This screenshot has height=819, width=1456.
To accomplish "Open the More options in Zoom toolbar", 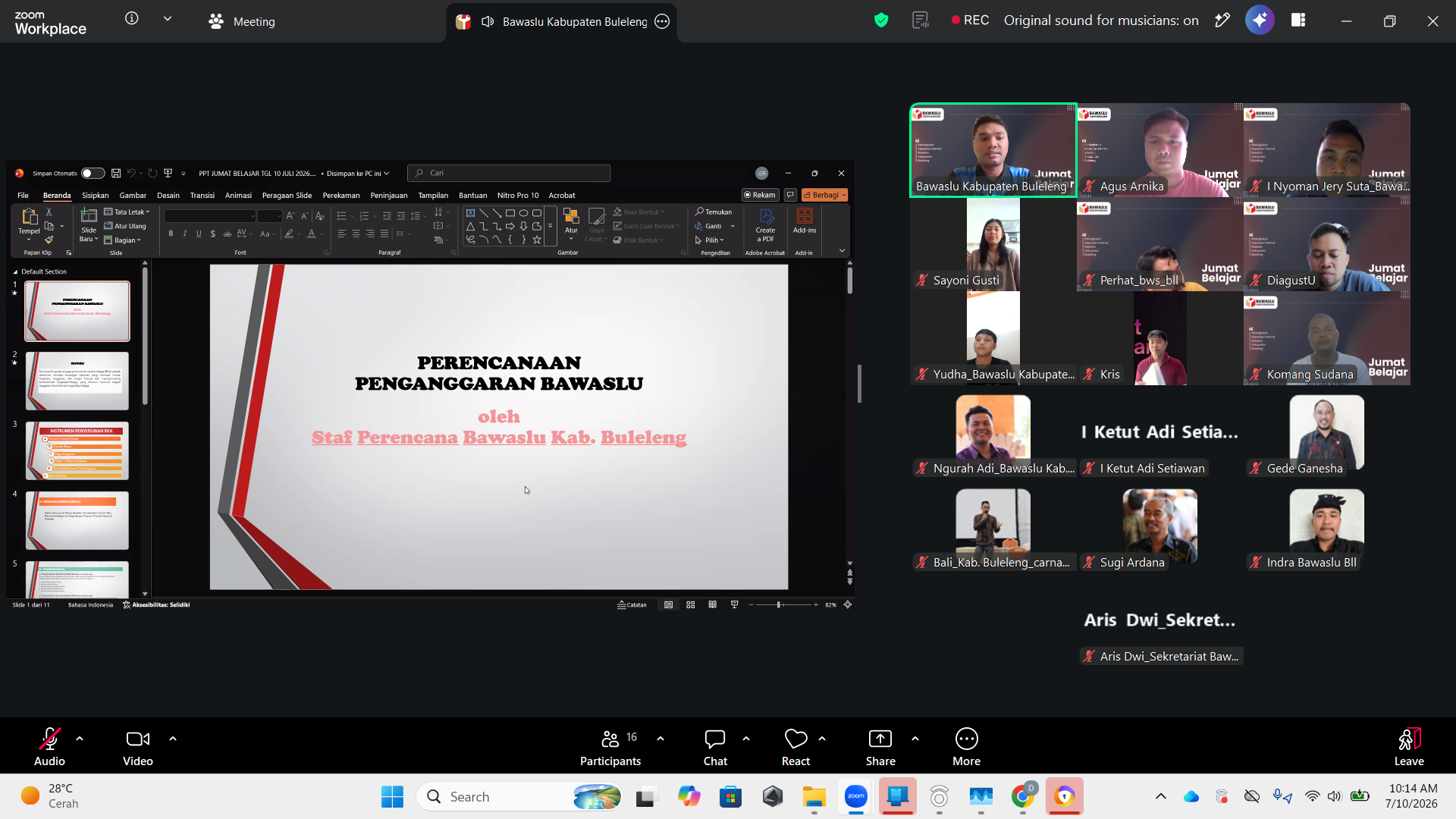I will (x=966, y=746).
